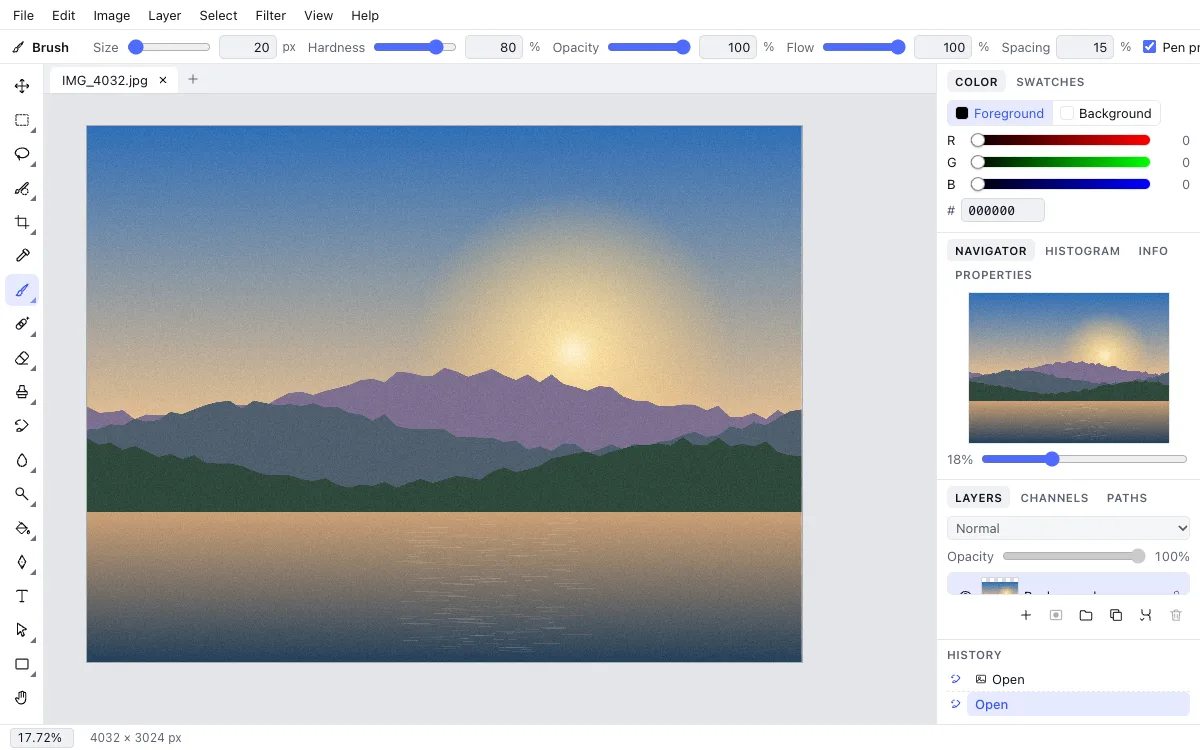Add a new layer with the plus icon
The image size is (1200, 750).
[x=1026, y=615]
